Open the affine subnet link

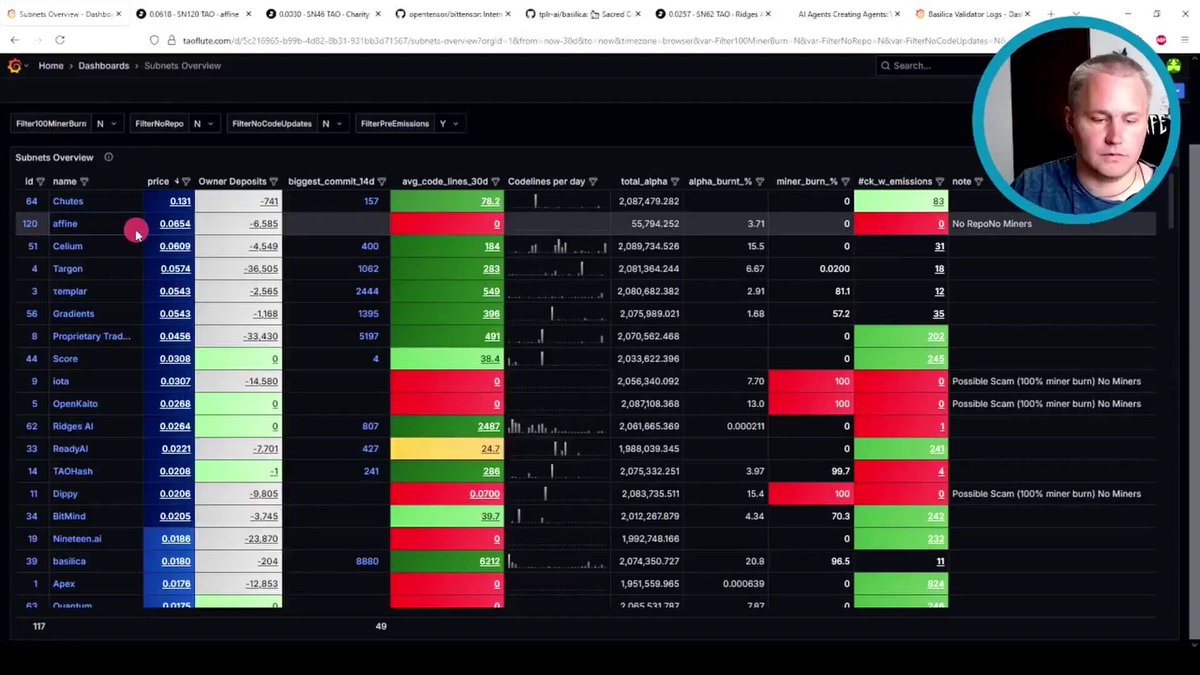click(x=65, y=224)
